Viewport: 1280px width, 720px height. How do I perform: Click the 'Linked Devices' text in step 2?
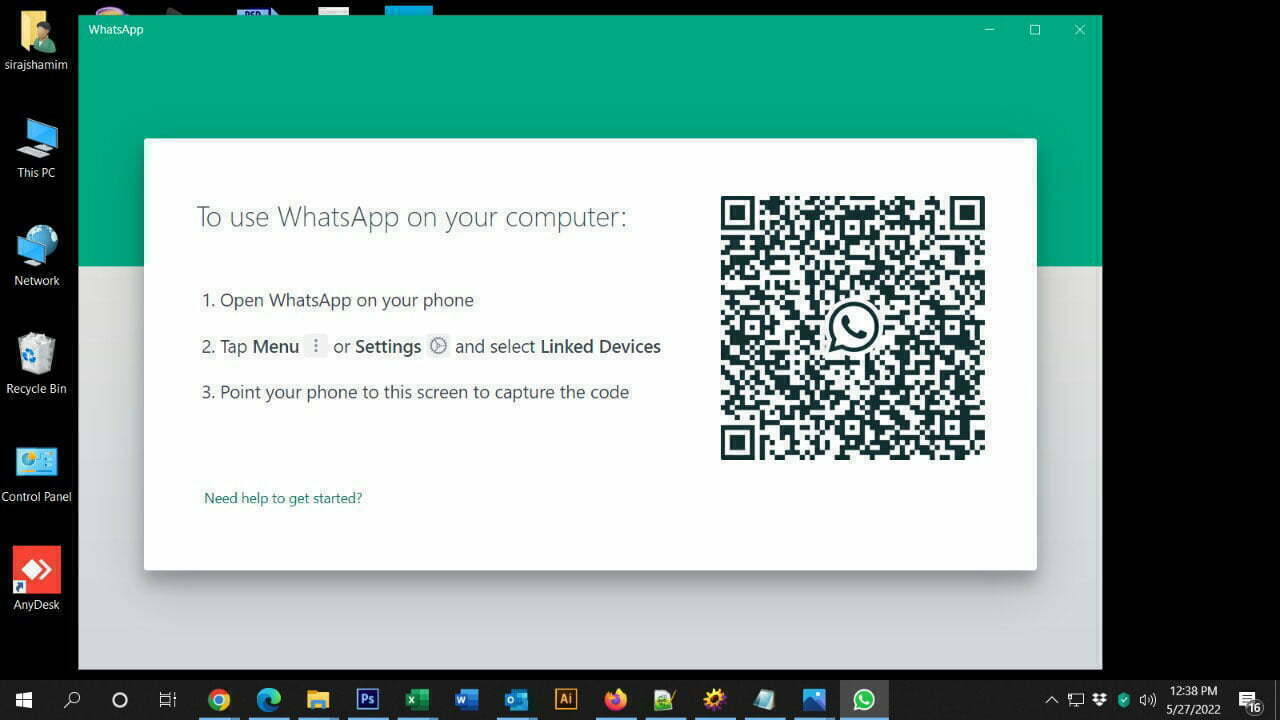pyautogui.click(x=600, y=347)
